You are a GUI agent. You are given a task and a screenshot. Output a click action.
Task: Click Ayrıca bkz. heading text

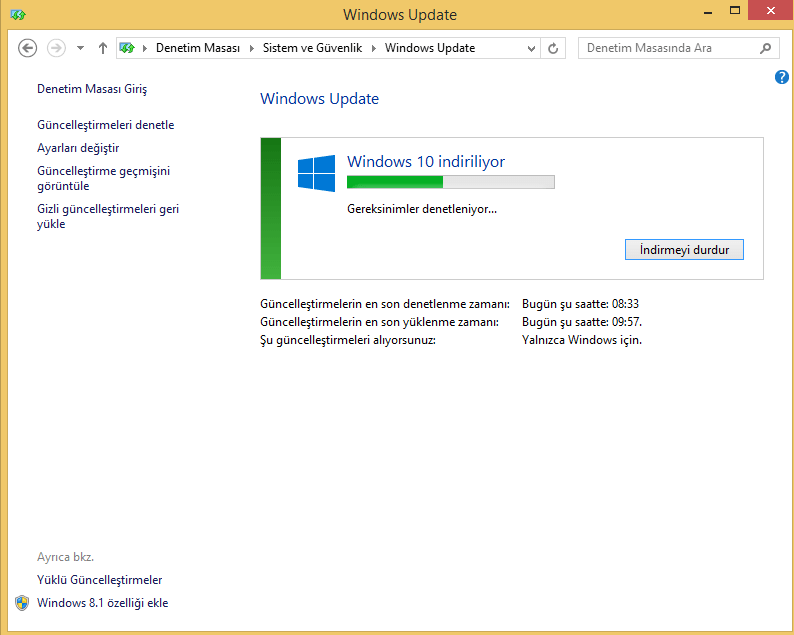click(65, 557)
